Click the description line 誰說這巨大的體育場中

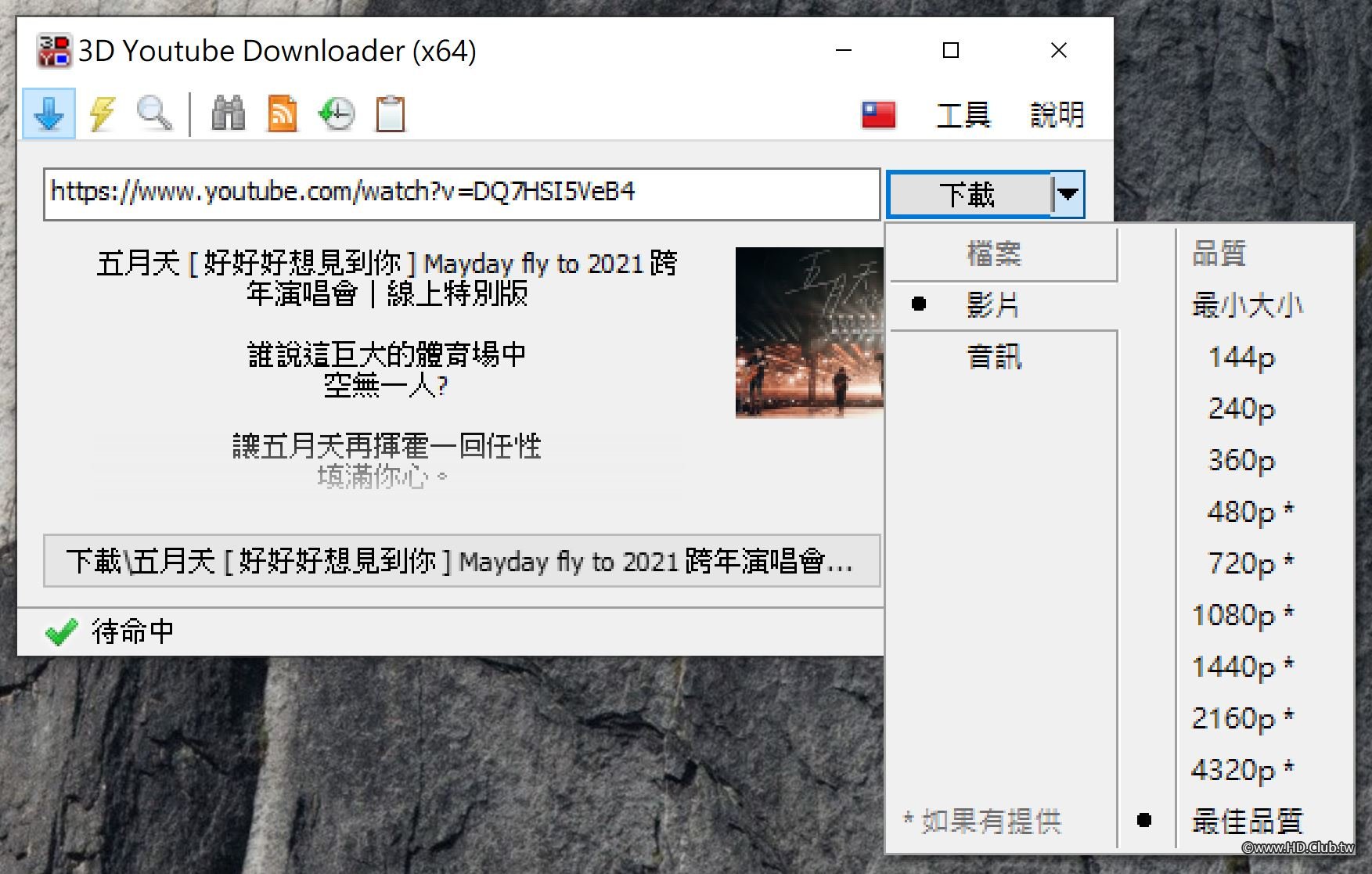387,354
